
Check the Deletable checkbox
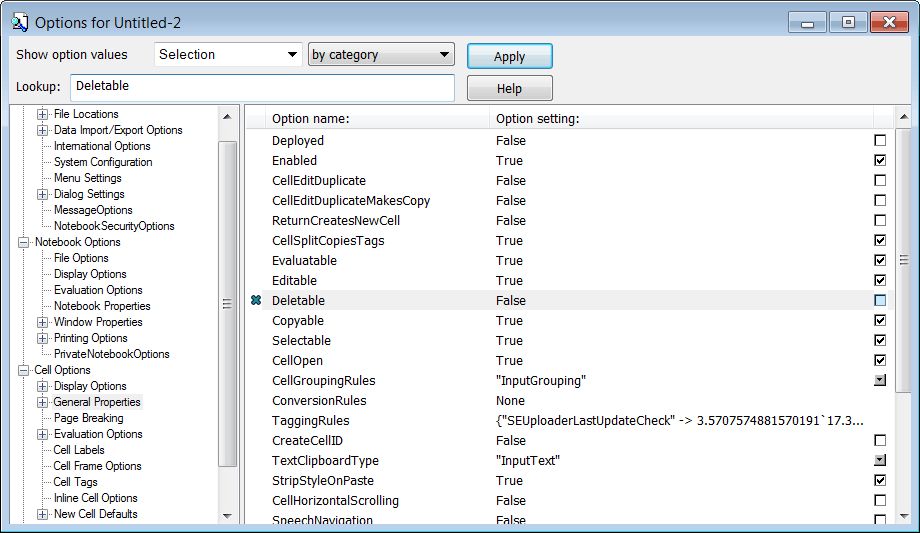click(x=880, y=301)
